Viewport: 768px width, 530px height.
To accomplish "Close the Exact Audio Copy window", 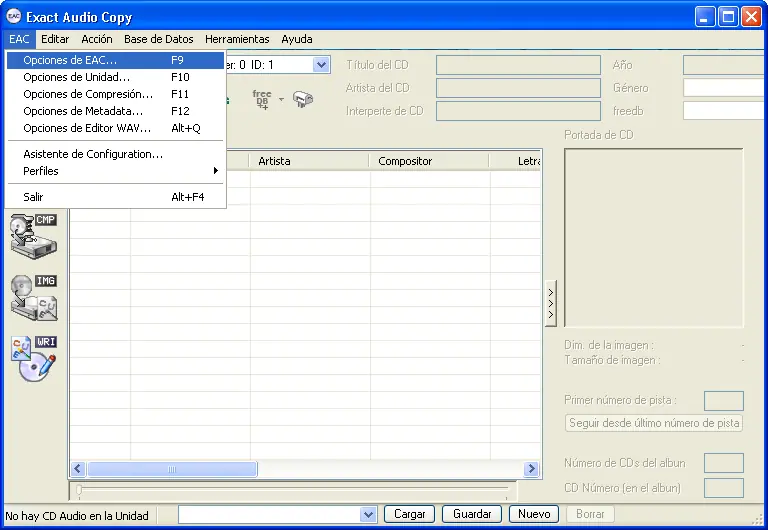I will click(751, 17).
